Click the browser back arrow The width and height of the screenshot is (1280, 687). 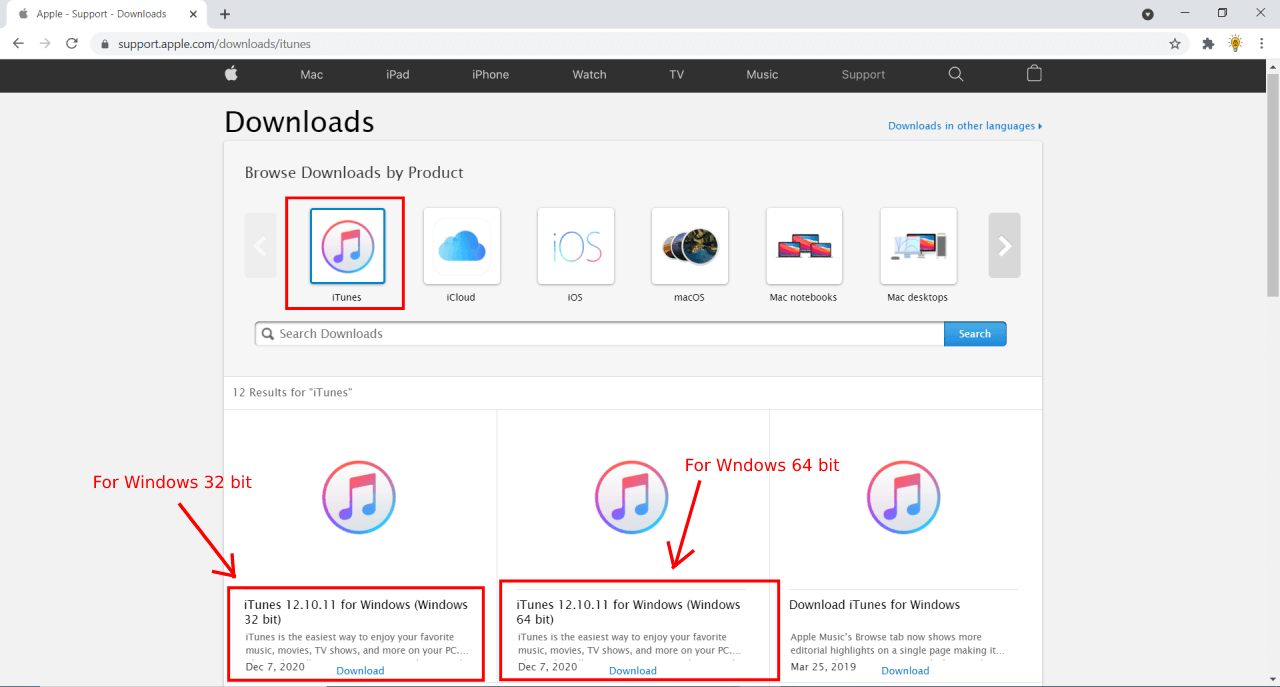[18, 44]
